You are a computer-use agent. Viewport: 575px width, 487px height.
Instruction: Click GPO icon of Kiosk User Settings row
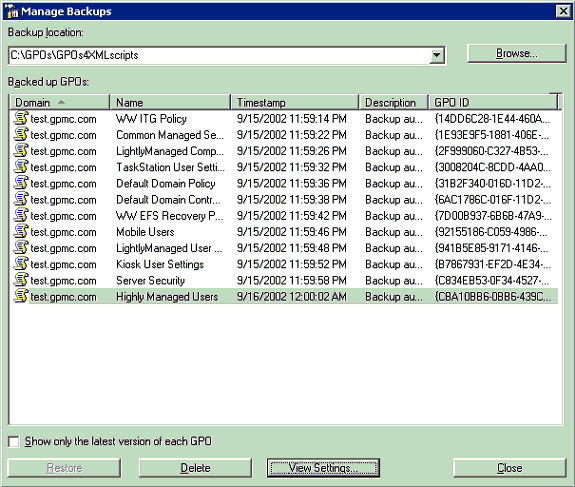[21, 263]
